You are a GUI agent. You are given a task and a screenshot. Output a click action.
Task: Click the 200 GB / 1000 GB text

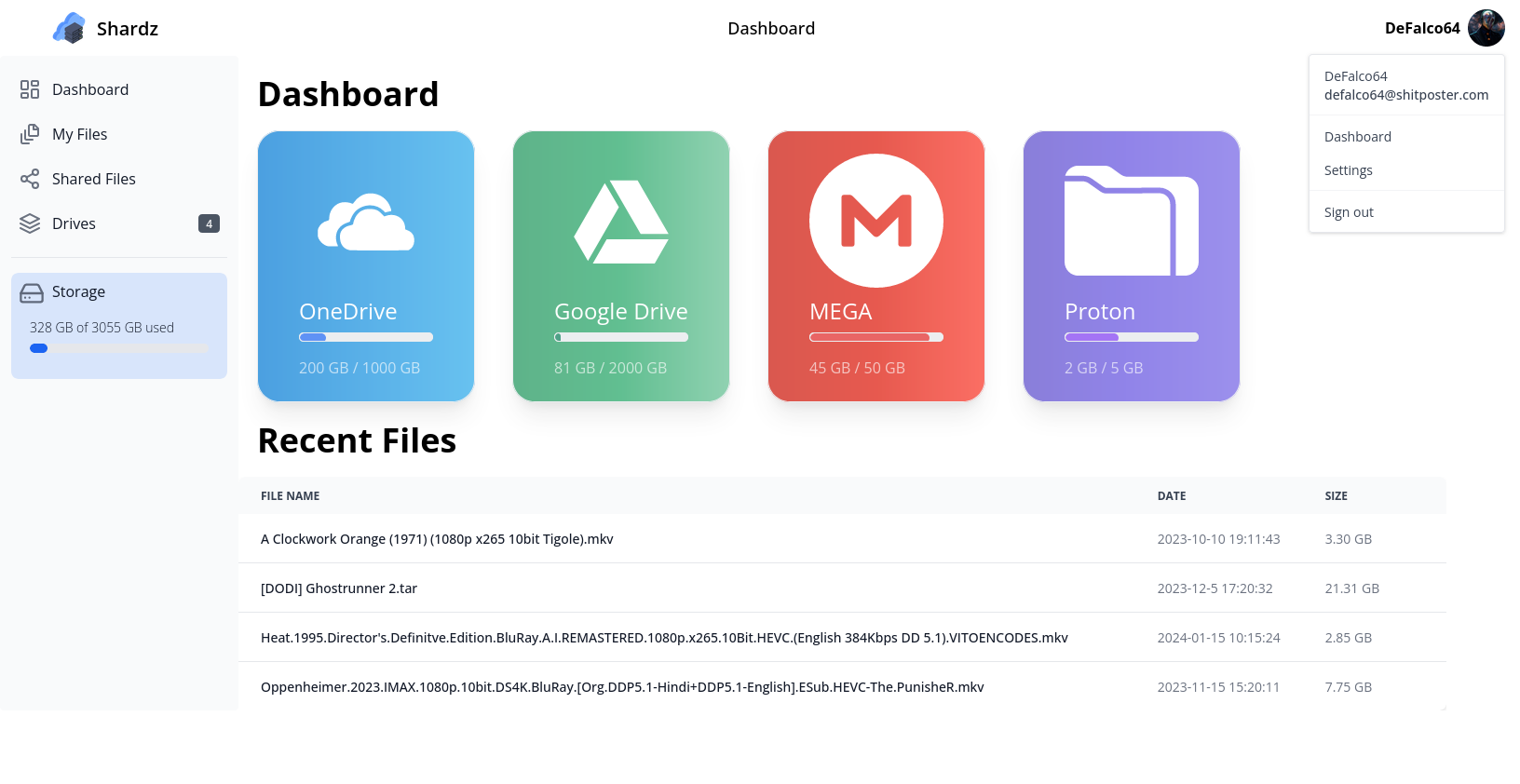360,368
